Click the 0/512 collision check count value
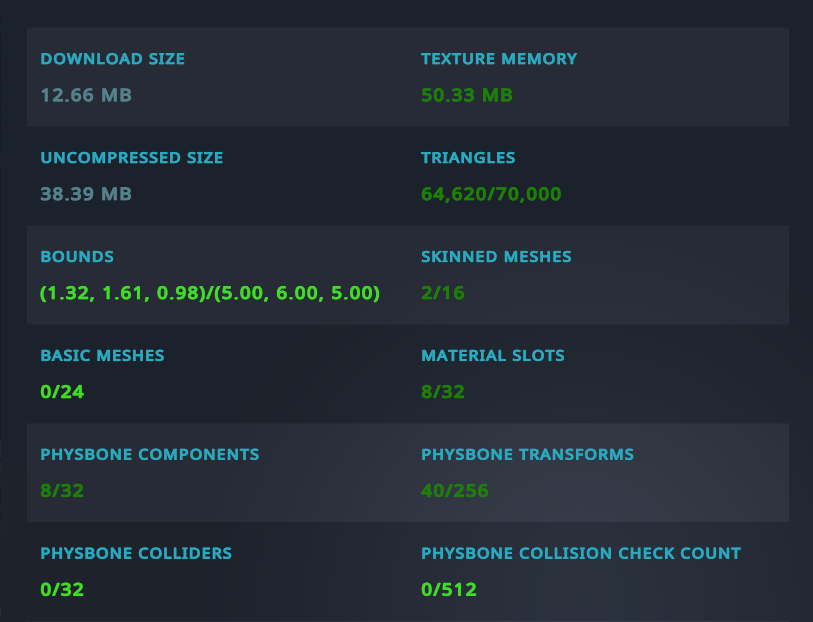Image resolution: width=813 pixels, height=622 pixels. coord(449,590)
